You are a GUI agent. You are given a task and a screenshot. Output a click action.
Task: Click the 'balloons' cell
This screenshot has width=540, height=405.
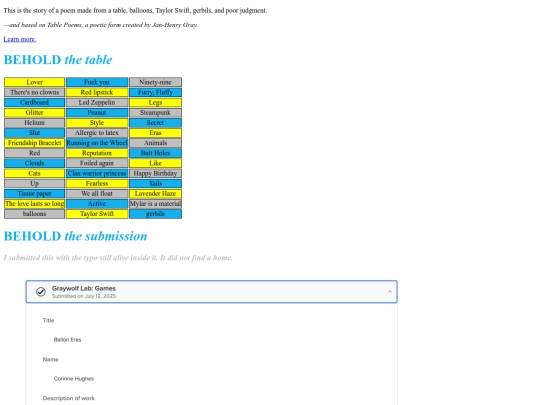pyautogui.click(x=34, y=214)
